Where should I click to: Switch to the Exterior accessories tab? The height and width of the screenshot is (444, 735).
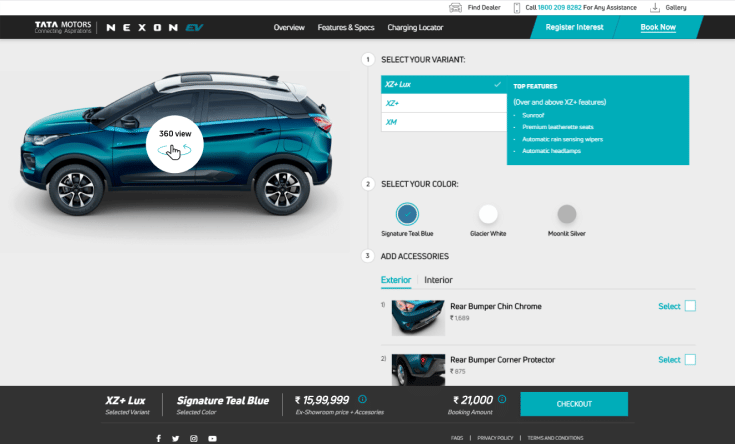(396, 280)
